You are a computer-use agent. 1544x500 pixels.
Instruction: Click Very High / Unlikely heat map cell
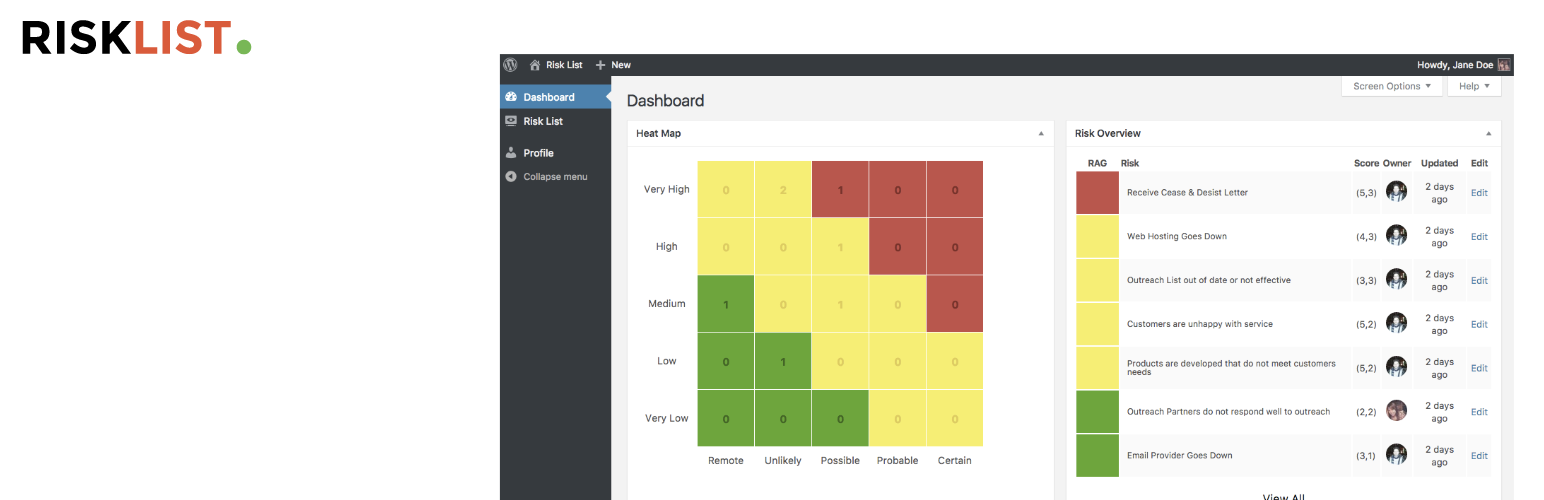783,190
